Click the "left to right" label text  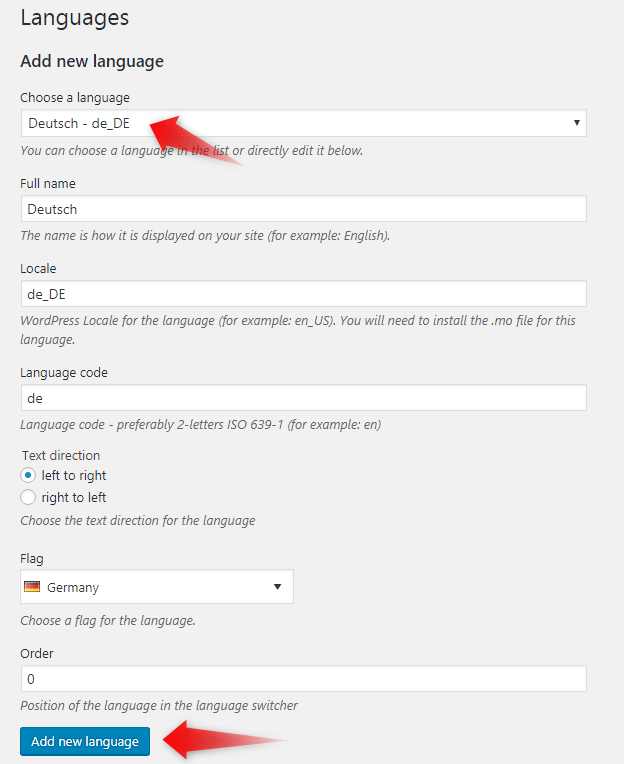[x=74, y=475]
